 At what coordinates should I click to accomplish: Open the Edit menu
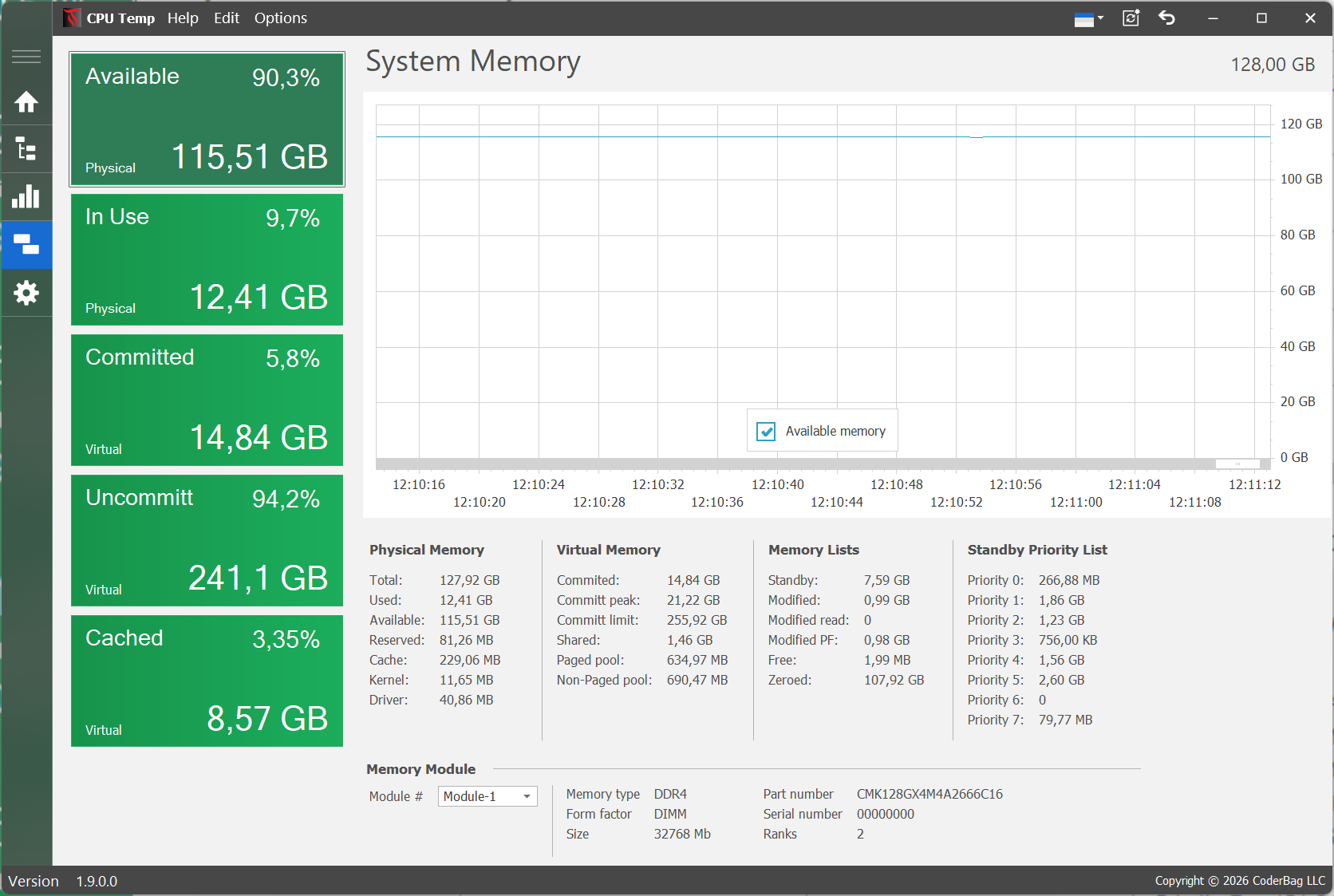pos(227,18)
